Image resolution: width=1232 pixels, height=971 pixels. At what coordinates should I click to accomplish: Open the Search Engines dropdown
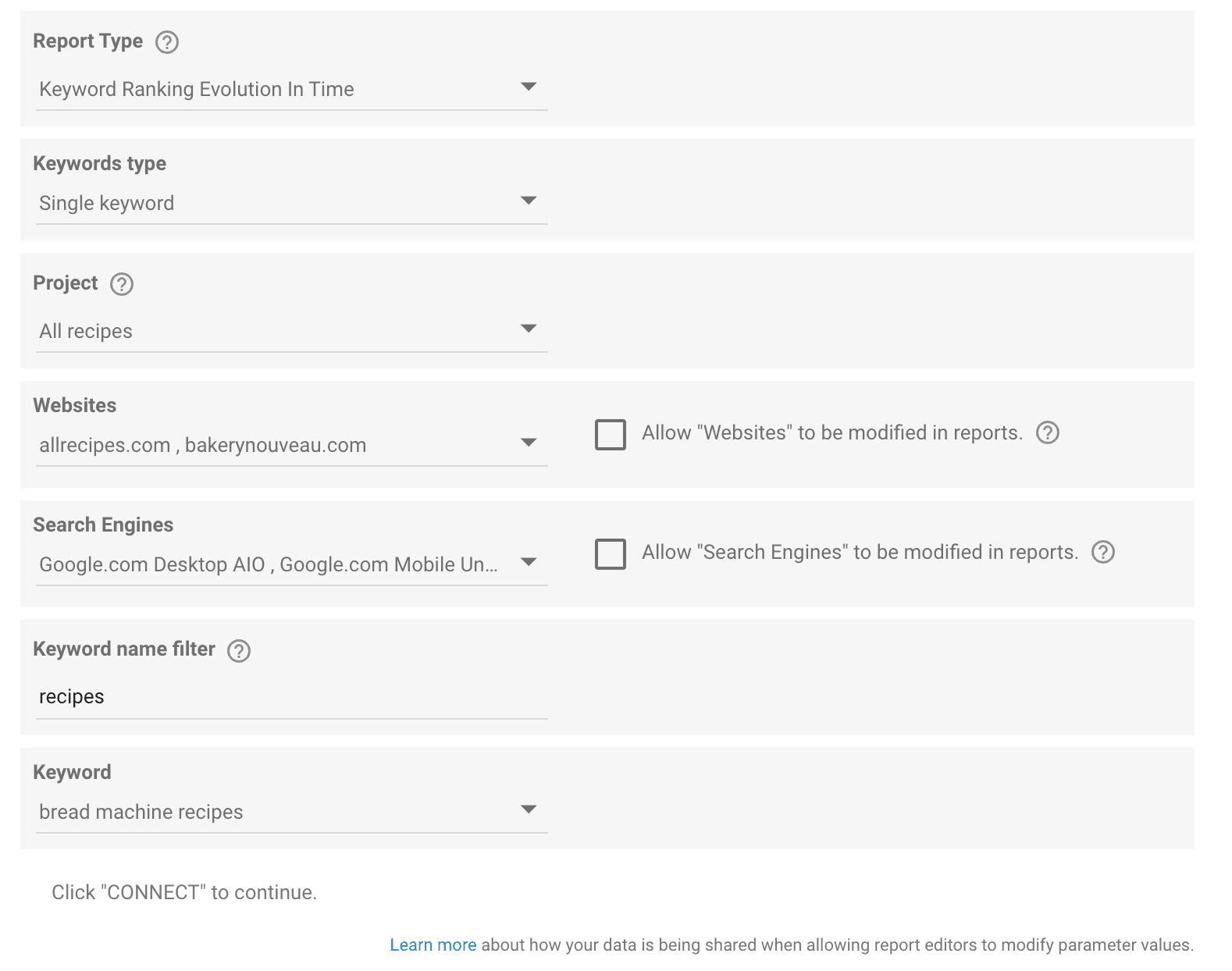tap(292, 564)
